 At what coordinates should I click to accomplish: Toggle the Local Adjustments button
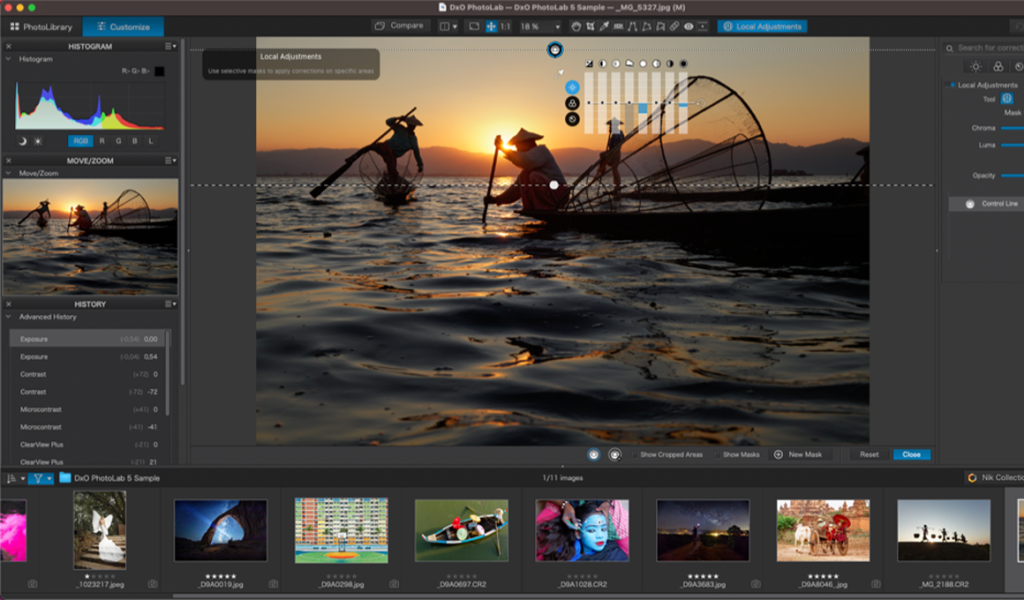[762, 27]
